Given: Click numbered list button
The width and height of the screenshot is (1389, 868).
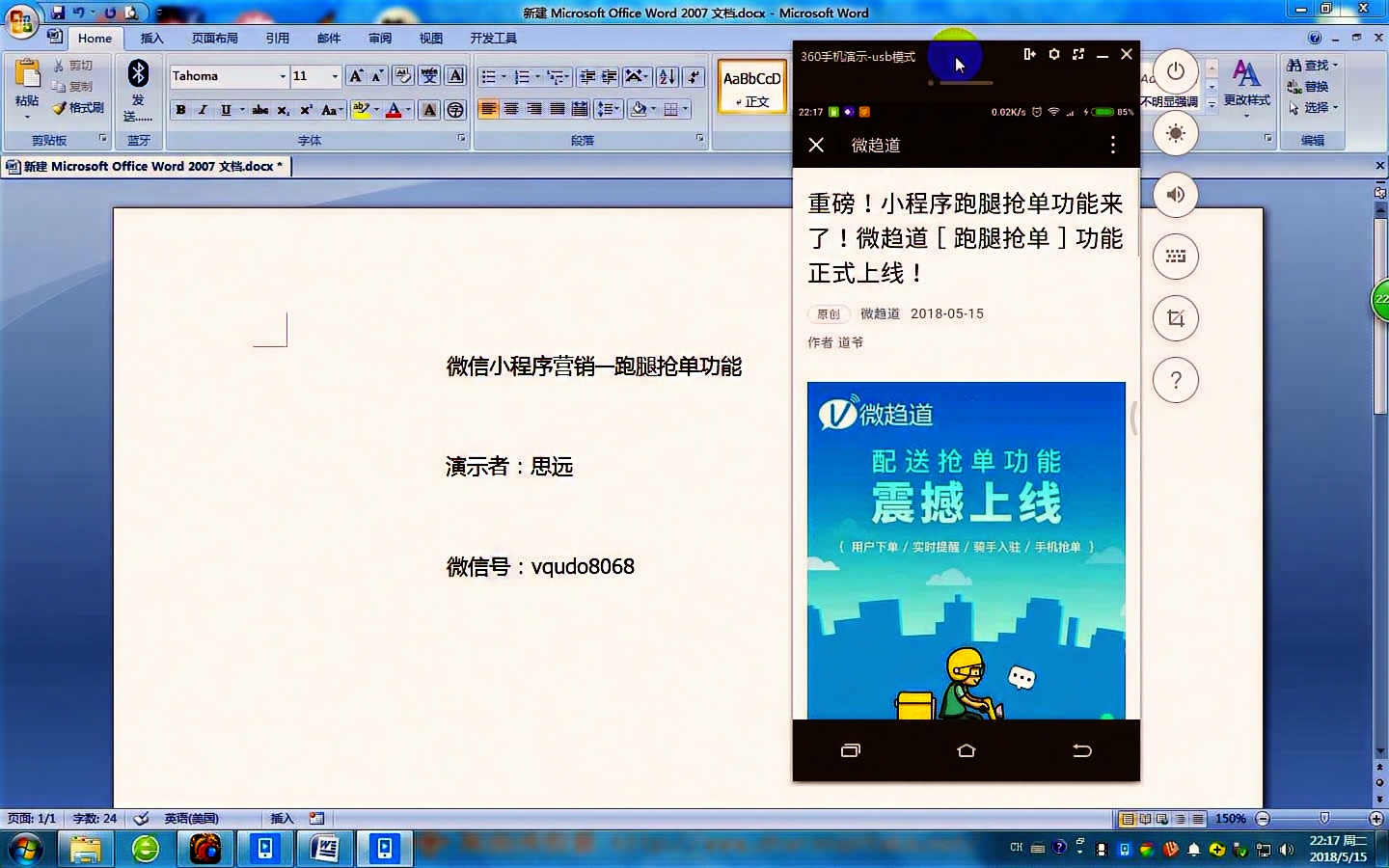Looking at the screenshot, I should click(x=522, y=76).
